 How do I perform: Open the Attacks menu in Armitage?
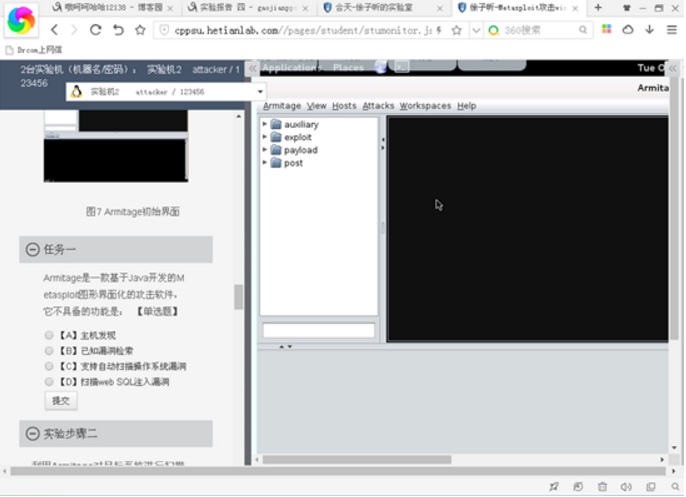click(x=378, y=105)
